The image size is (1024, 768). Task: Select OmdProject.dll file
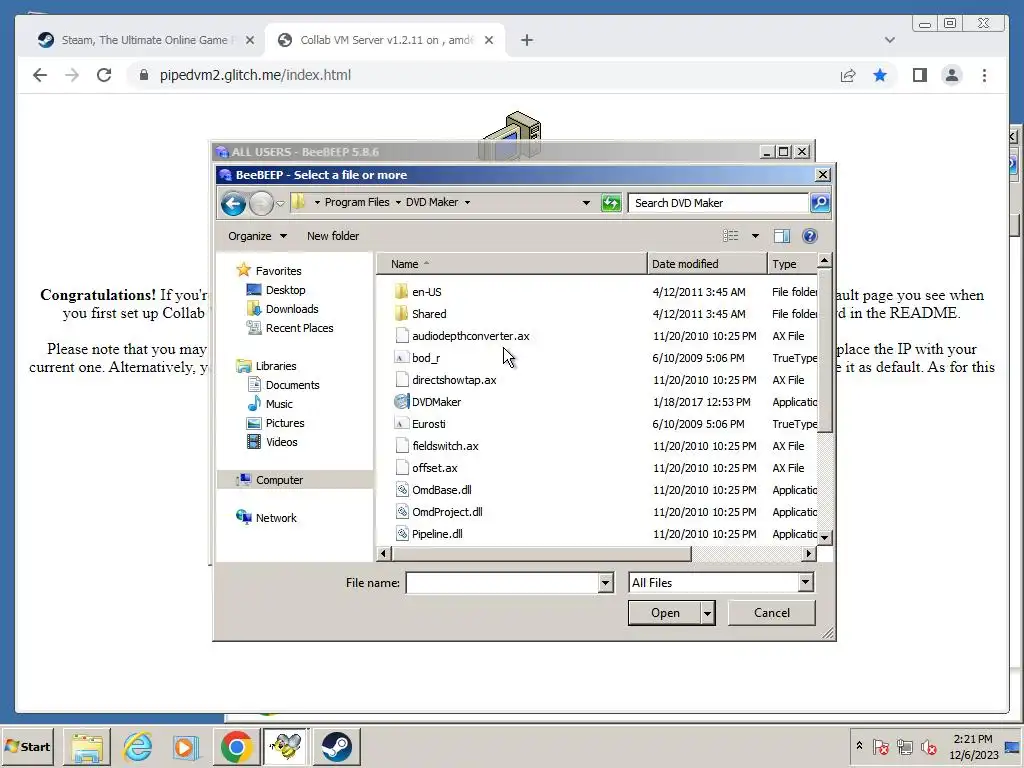pyautogui.click(x=447, y=512)
